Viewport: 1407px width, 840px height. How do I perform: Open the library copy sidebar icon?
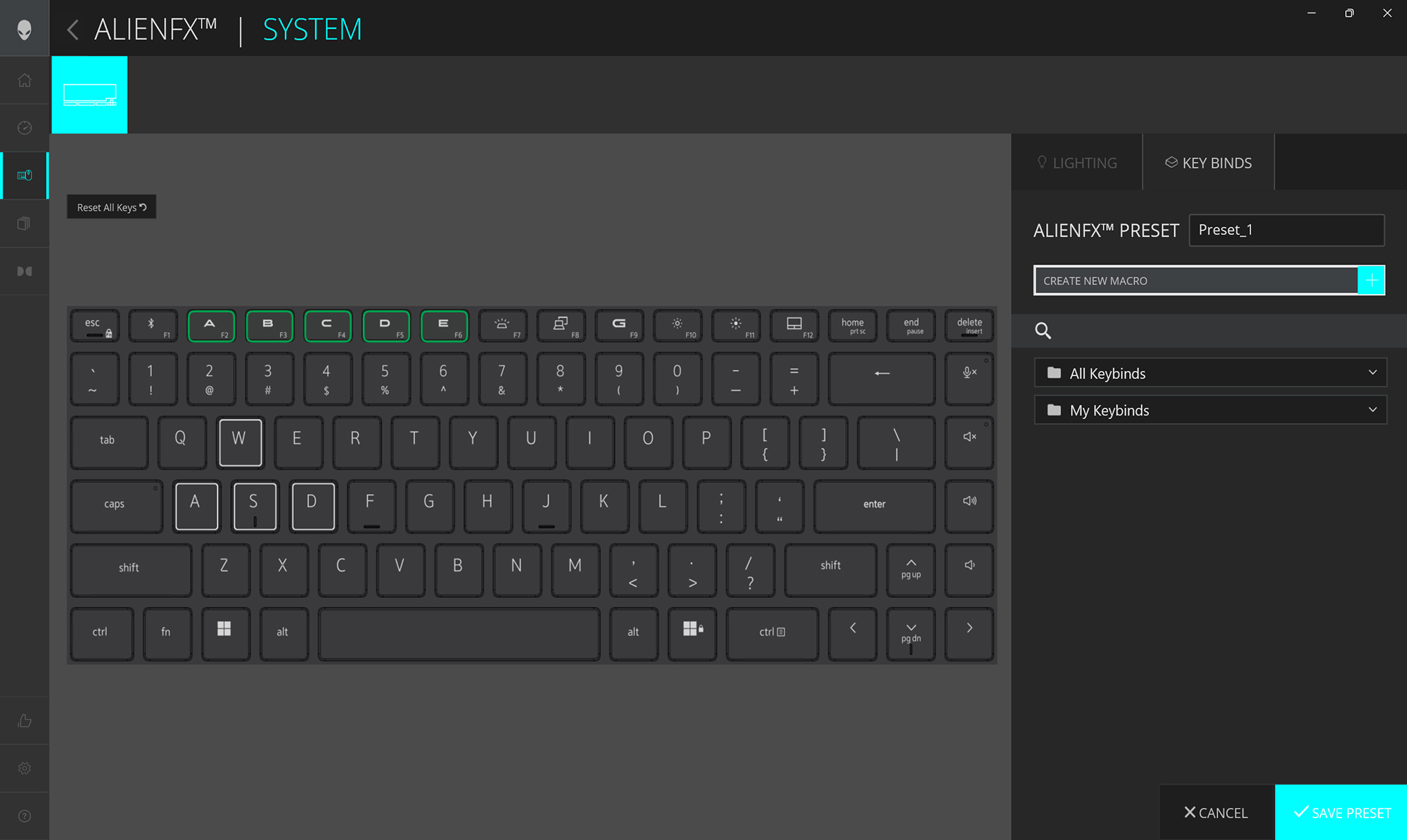point(25,223)
